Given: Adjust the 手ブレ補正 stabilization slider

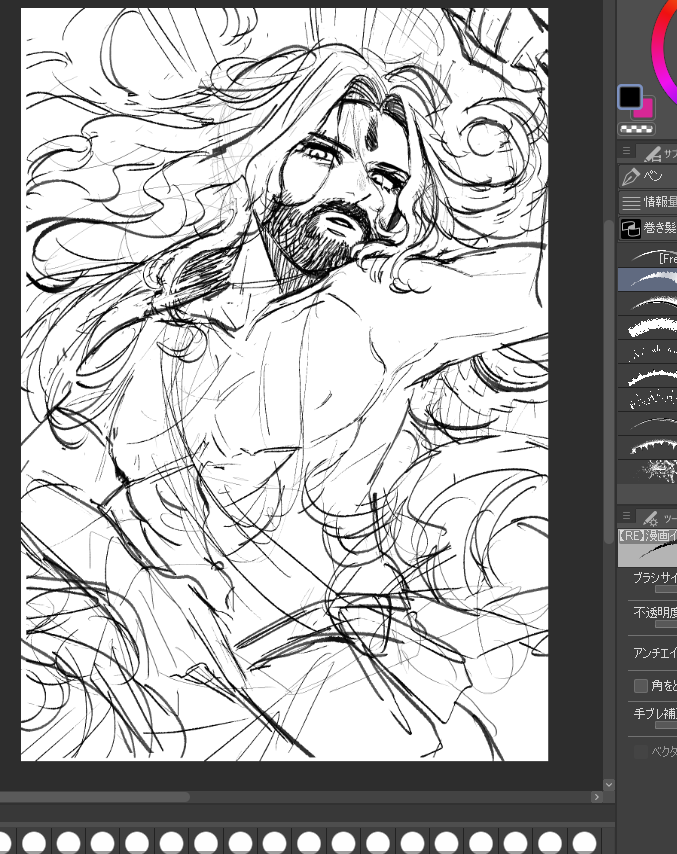Looking at the screenshot, I should tap(666, 725).
